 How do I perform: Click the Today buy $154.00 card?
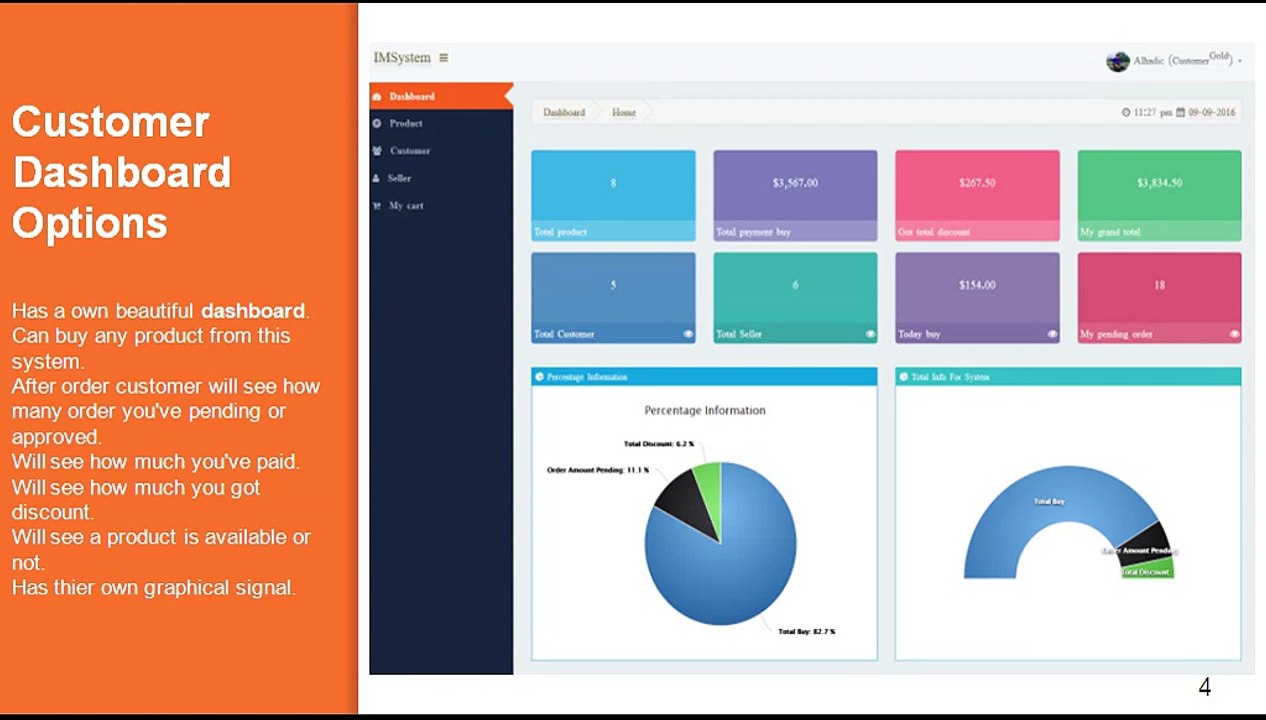click(x=977, y=298)
